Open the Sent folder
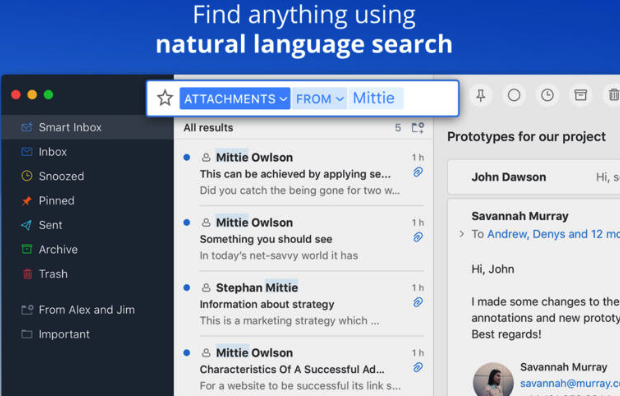The height and width of the screenshot is (396, 620). click(87, 225)
